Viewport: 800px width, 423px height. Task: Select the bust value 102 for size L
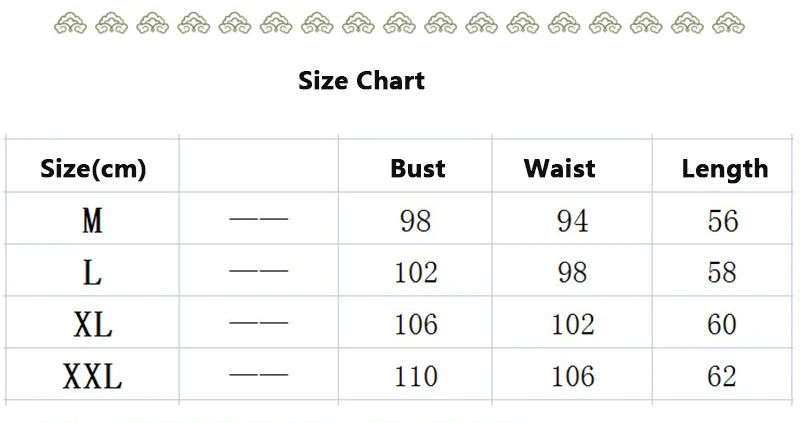coord(415,272)
